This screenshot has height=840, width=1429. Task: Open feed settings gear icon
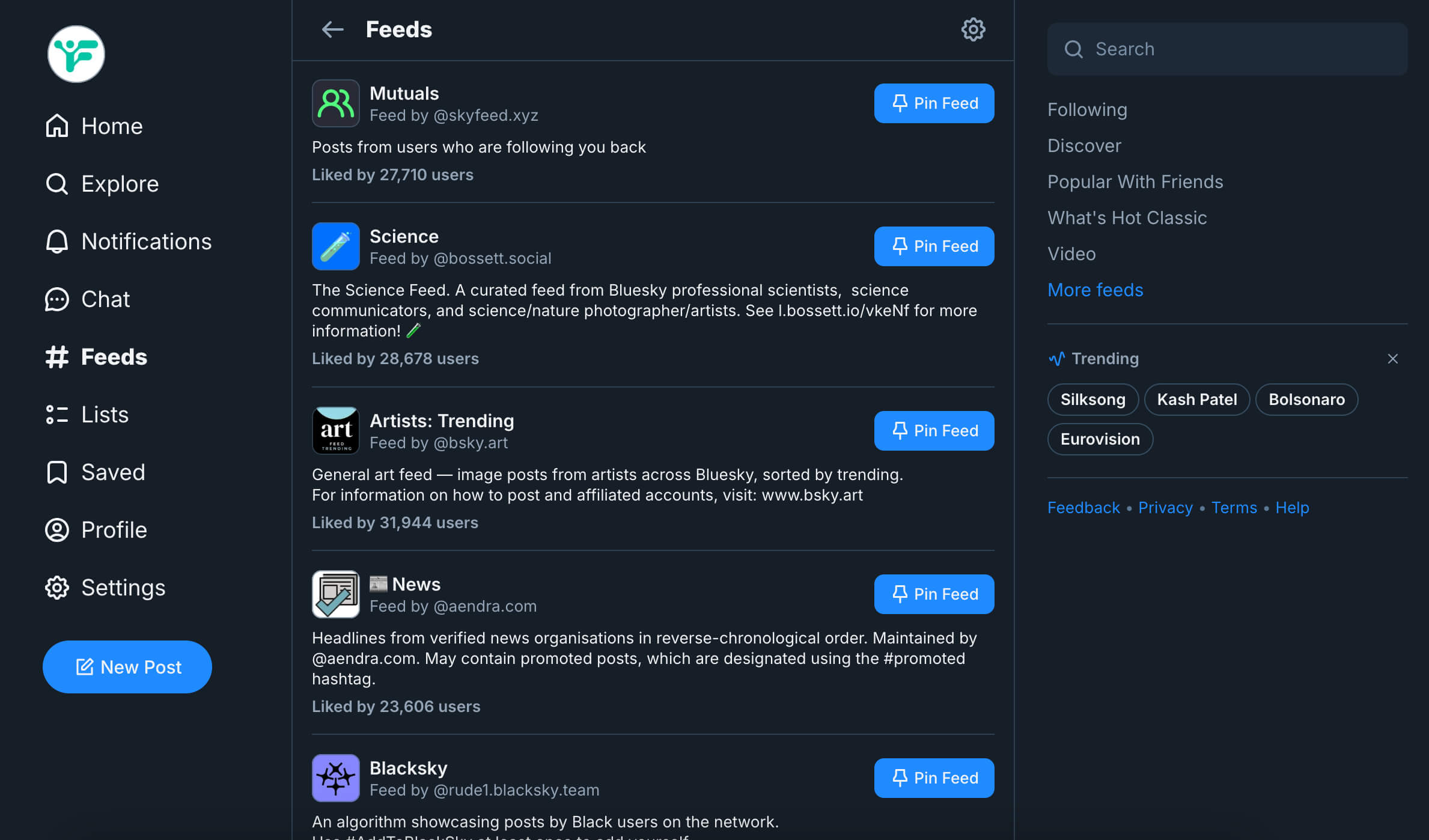(973, 29)
